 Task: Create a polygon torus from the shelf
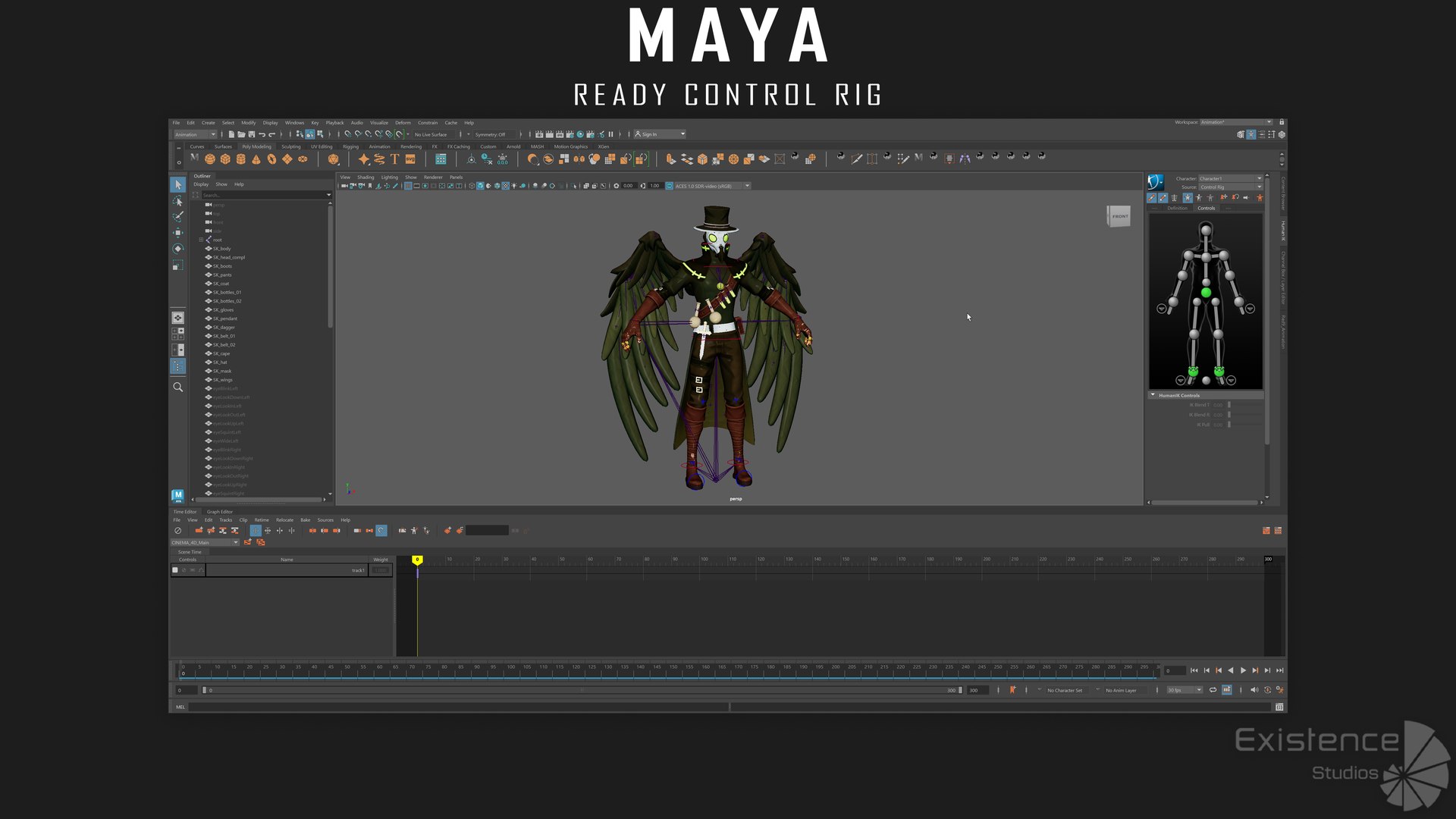(271, 158)
